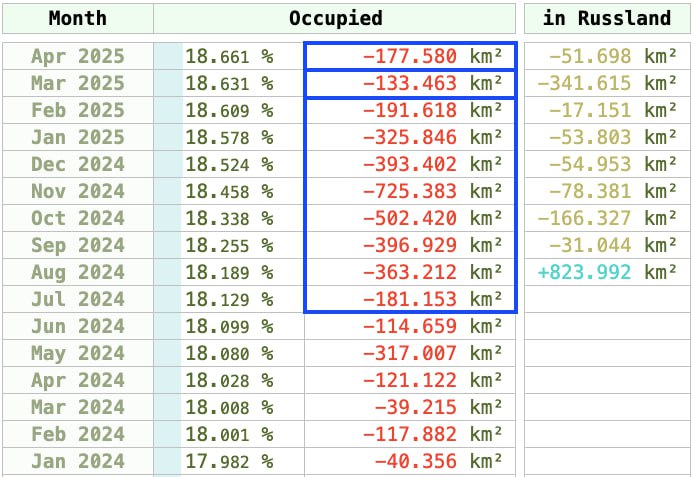Select the Nov 2024 month cell
This screenshot has width=694, height=477.
click(x=78, y=191)
